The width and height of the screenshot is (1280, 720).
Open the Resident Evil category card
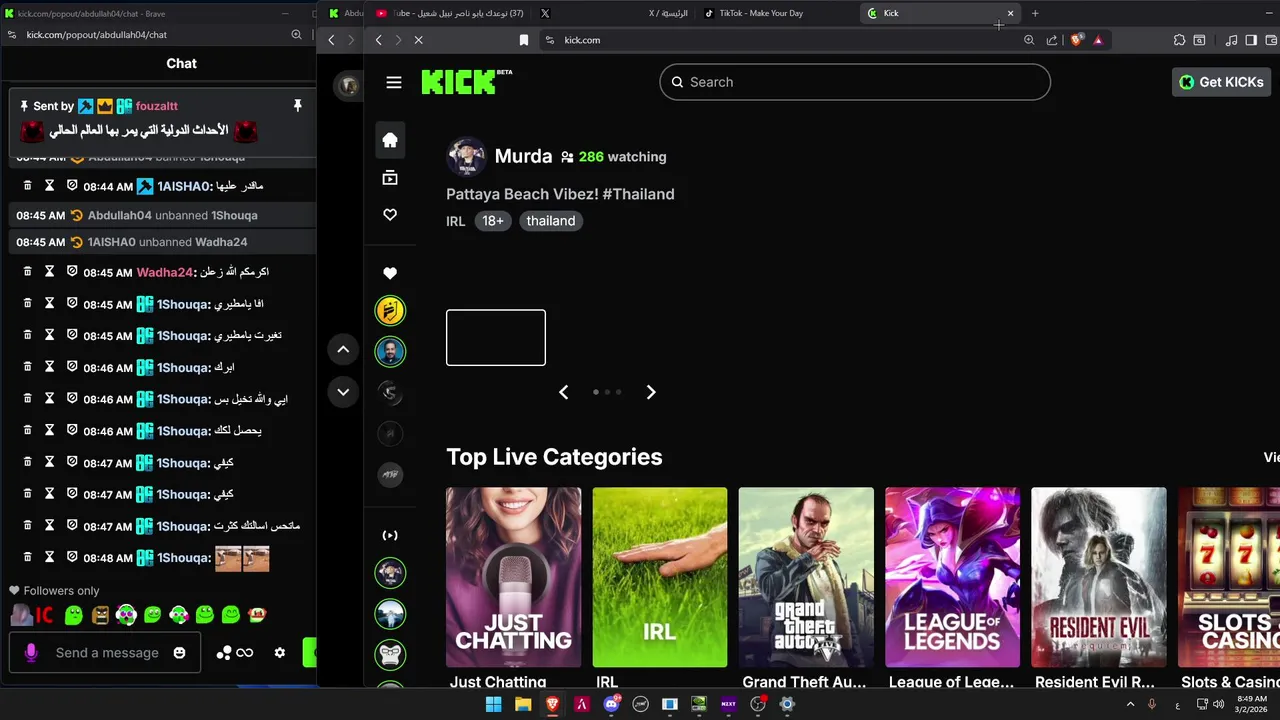pyautogui.click(x=1099, y=578)
